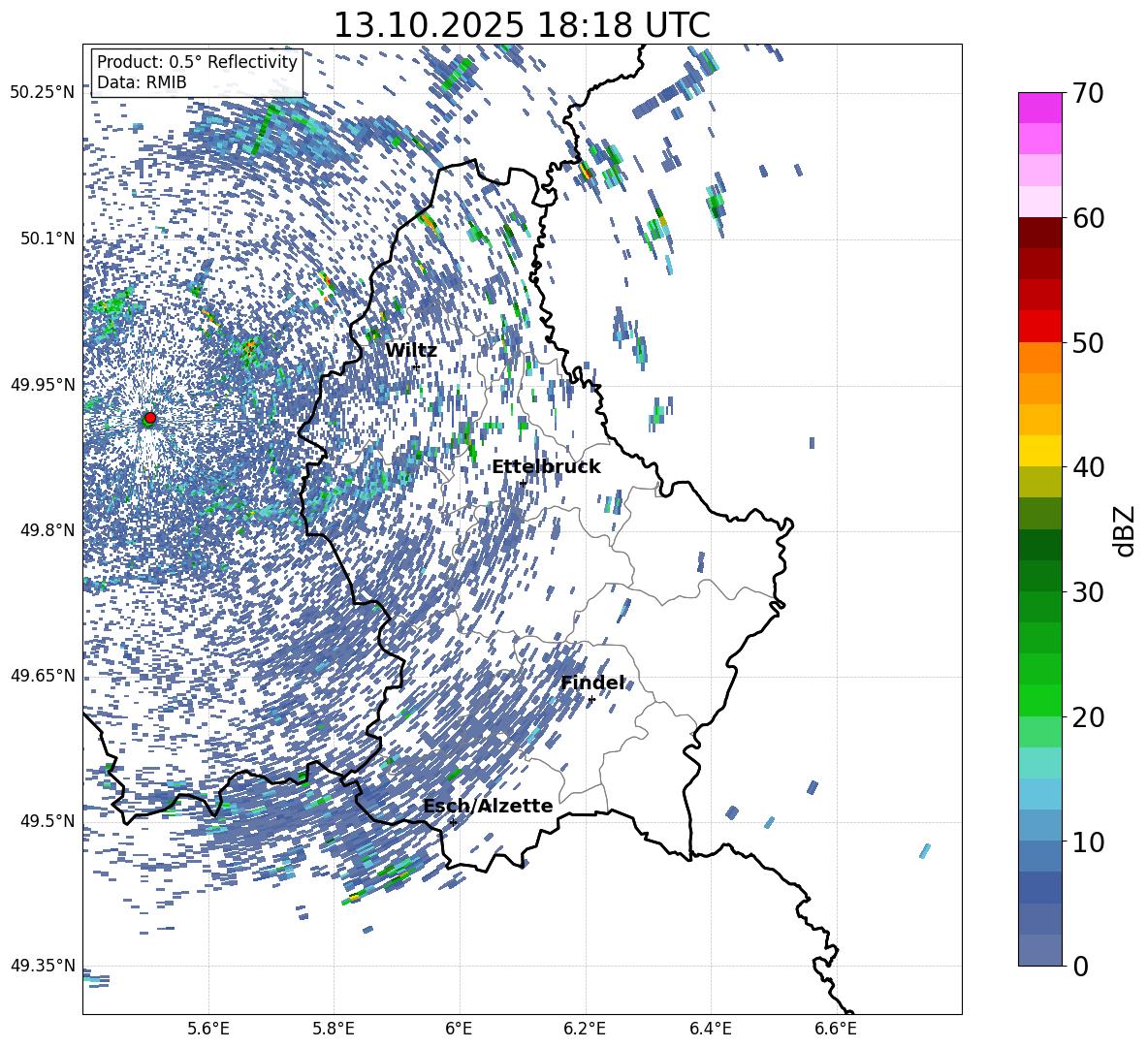Click the Wiltz location cross marker
The height and width of the screenshot is (1048, 1148).
click(x=416, y=366)
